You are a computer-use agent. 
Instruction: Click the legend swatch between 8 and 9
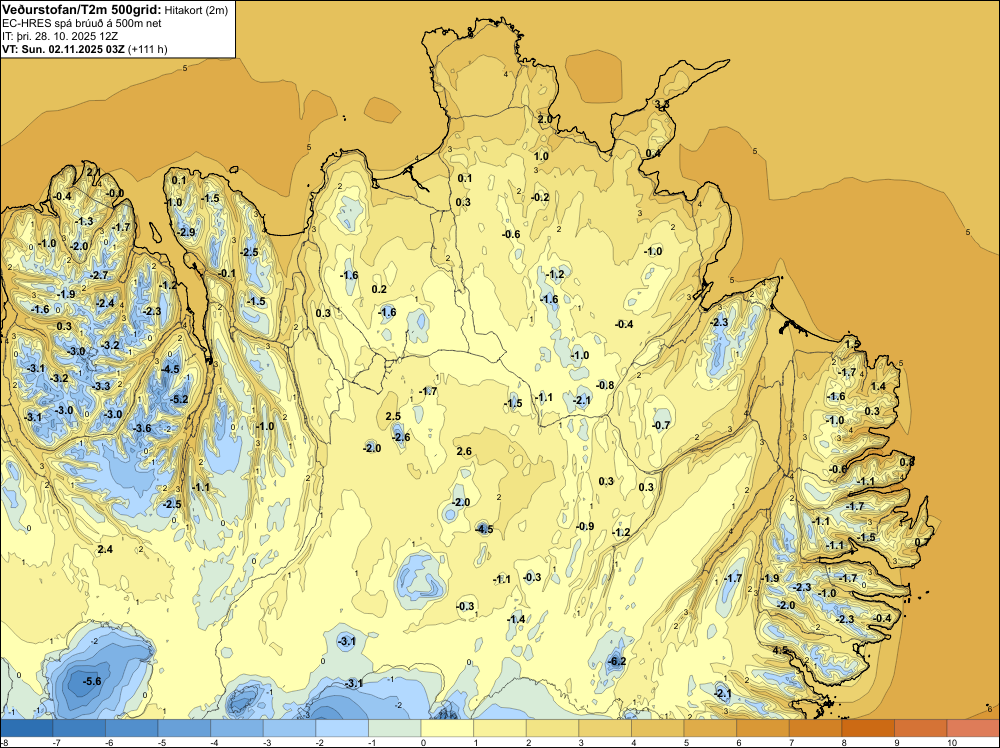pyautogui.click(x=868, y=728)
